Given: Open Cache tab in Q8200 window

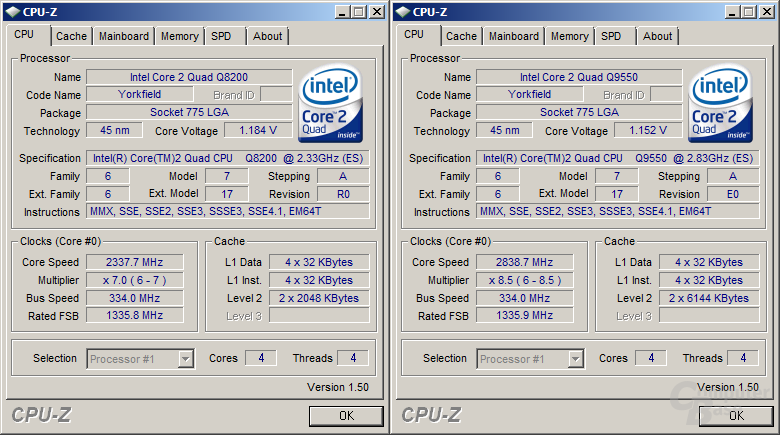Looking at the screenshot, I should (71, 36).
